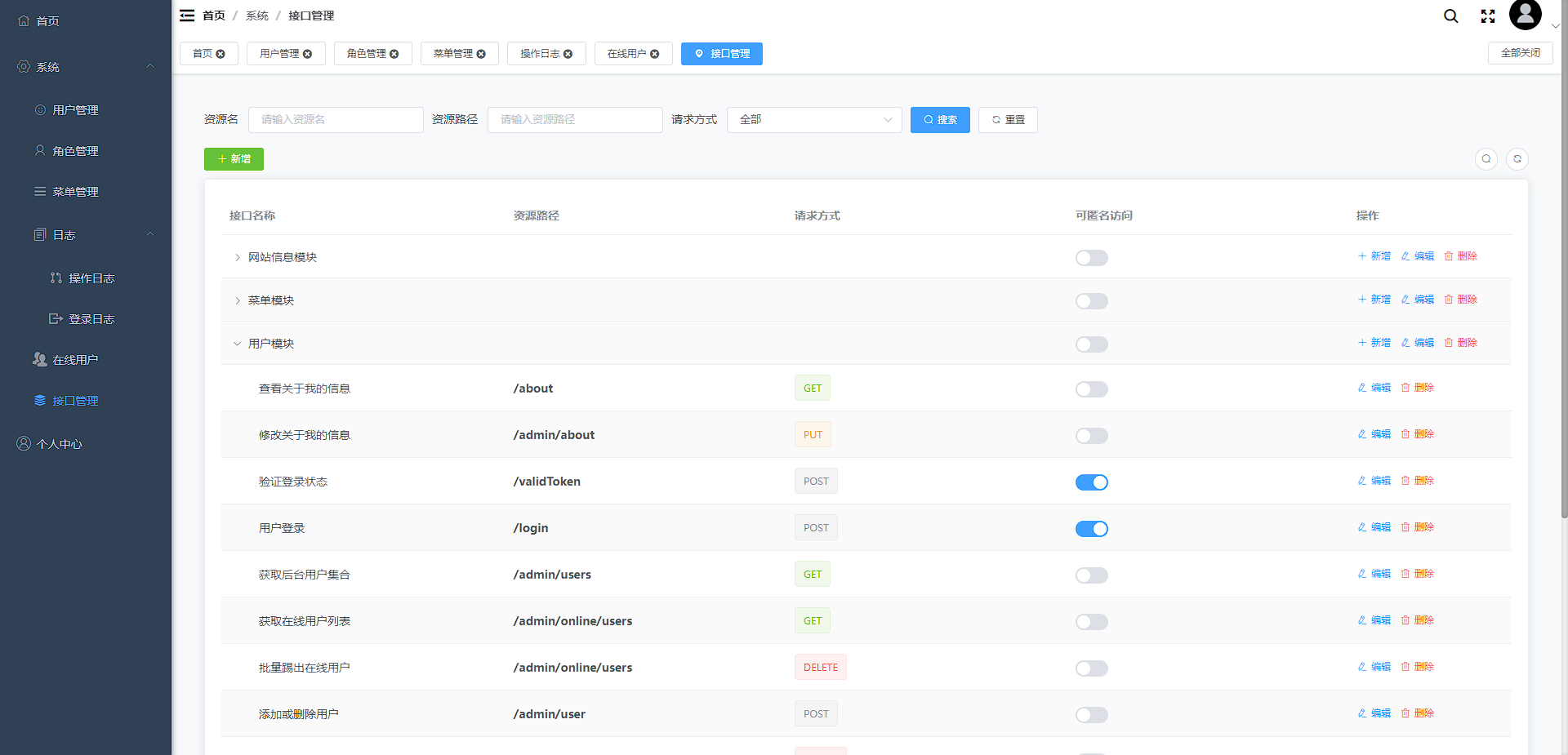Click the 资源名 input field
The height and width of the screenshot is (755, 1568).
click(x=335, y=120)
